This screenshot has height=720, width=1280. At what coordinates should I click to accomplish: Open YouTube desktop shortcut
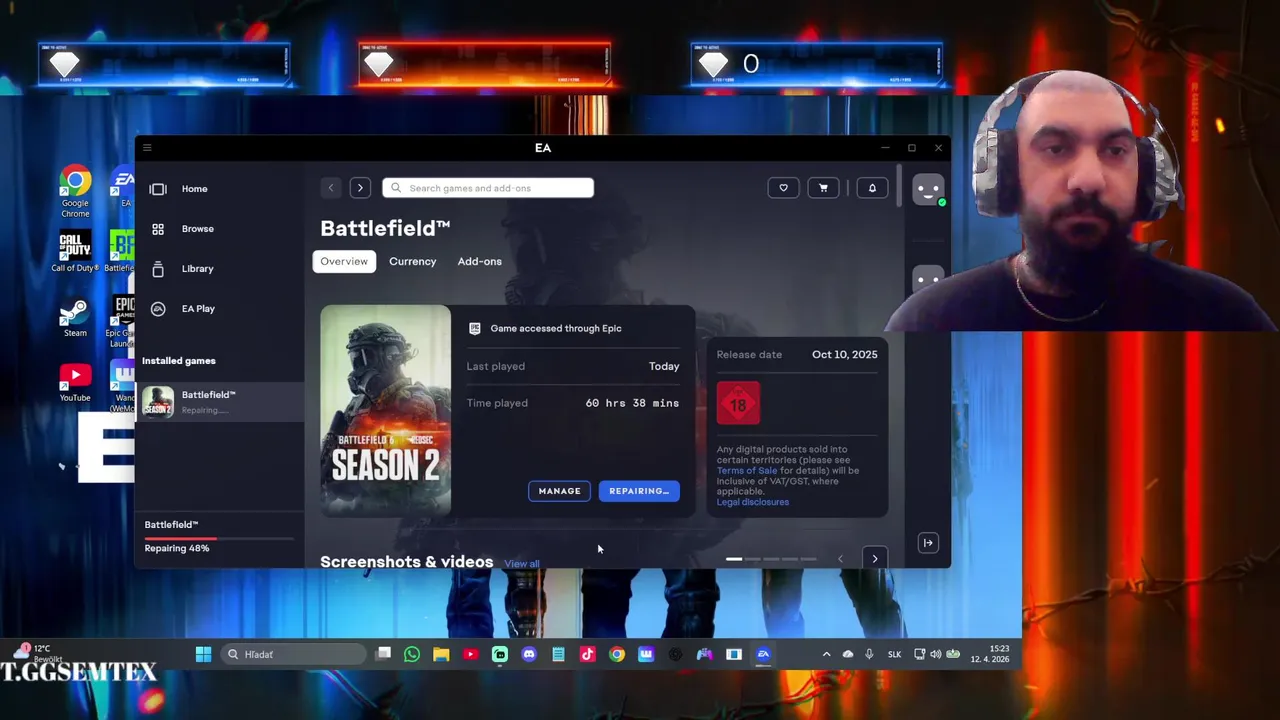[75, 383]
